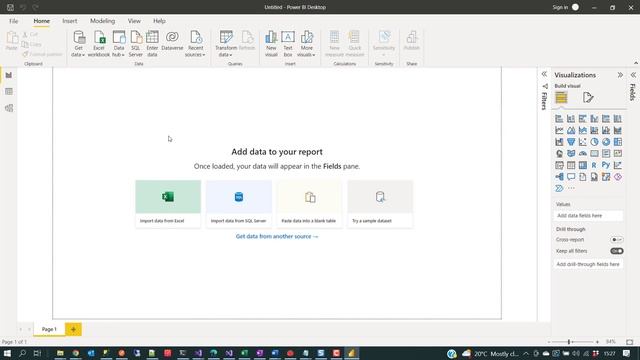Open the More visuals dropdown

(x=306, y=43)
